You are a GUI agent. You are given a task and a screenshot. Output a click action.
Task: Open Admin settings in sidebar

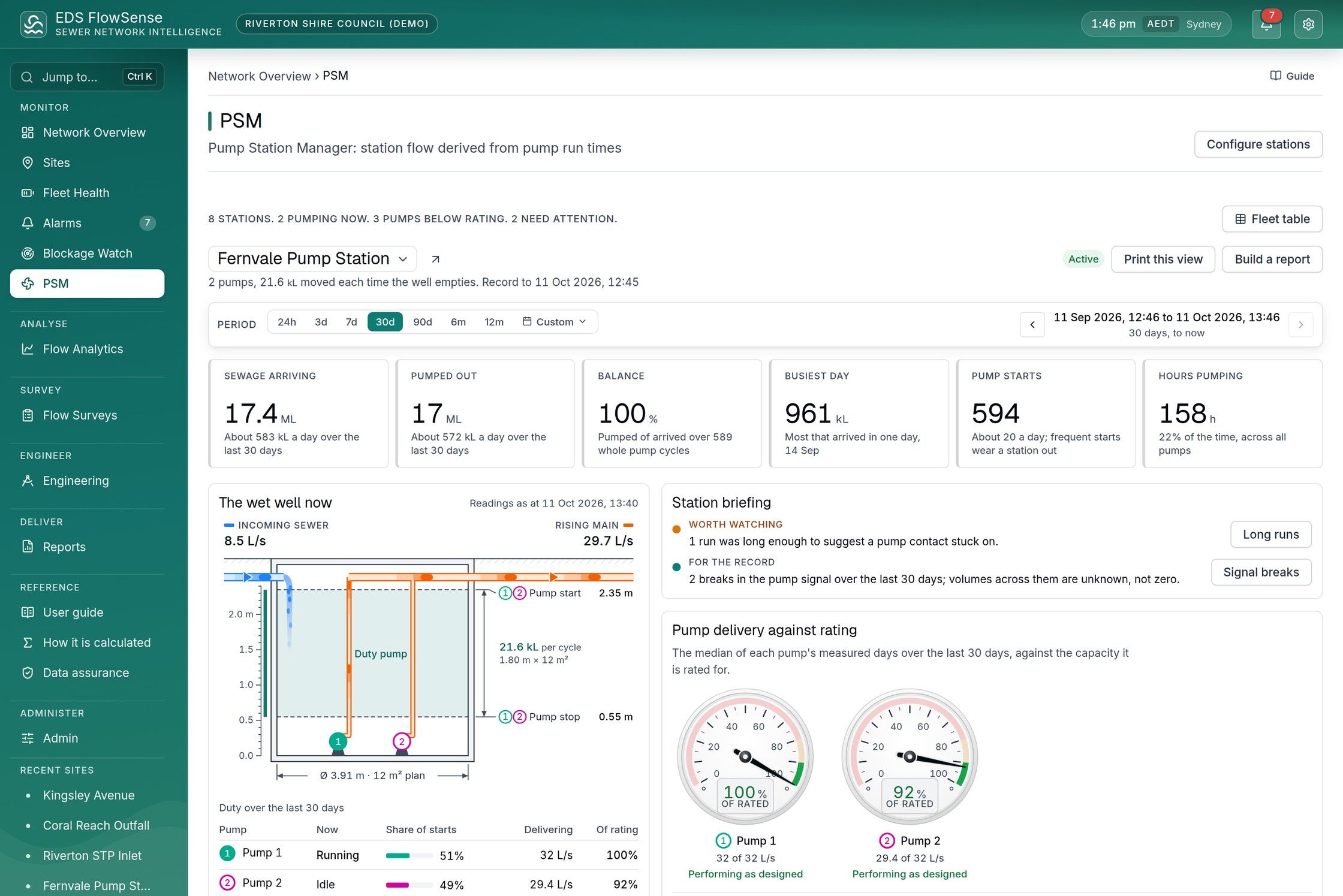87,738
